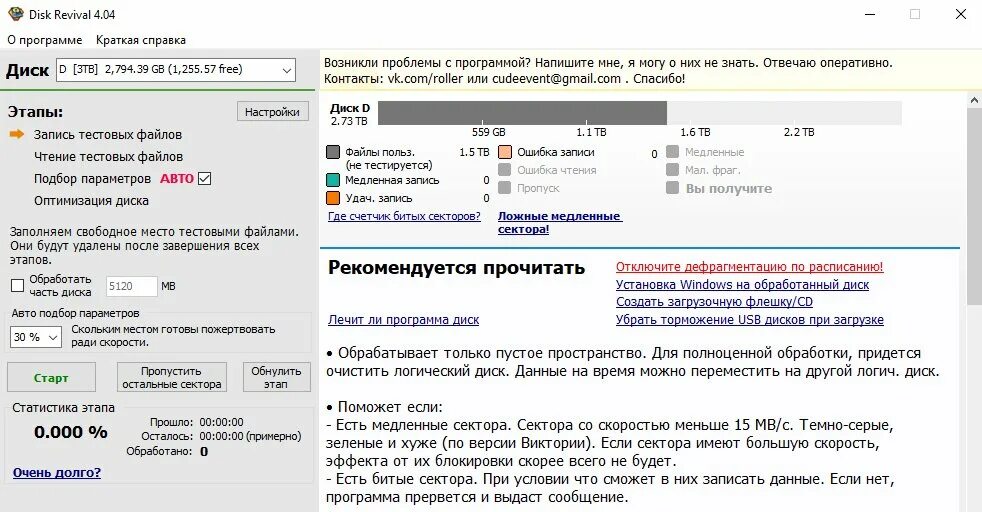Toggle the АВТО checkbox
The image size is (982, 512).
point(204,178)
